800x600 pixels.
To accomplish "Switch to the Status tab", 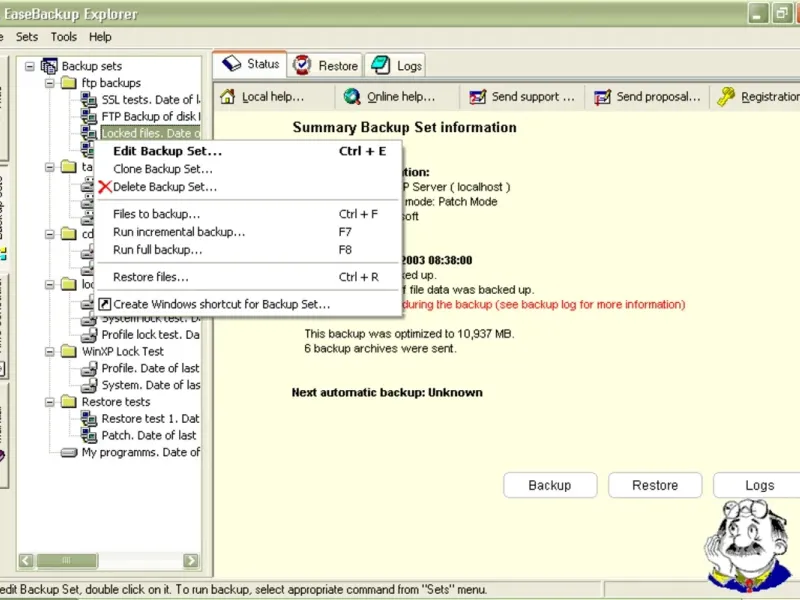I will [250, 64].
